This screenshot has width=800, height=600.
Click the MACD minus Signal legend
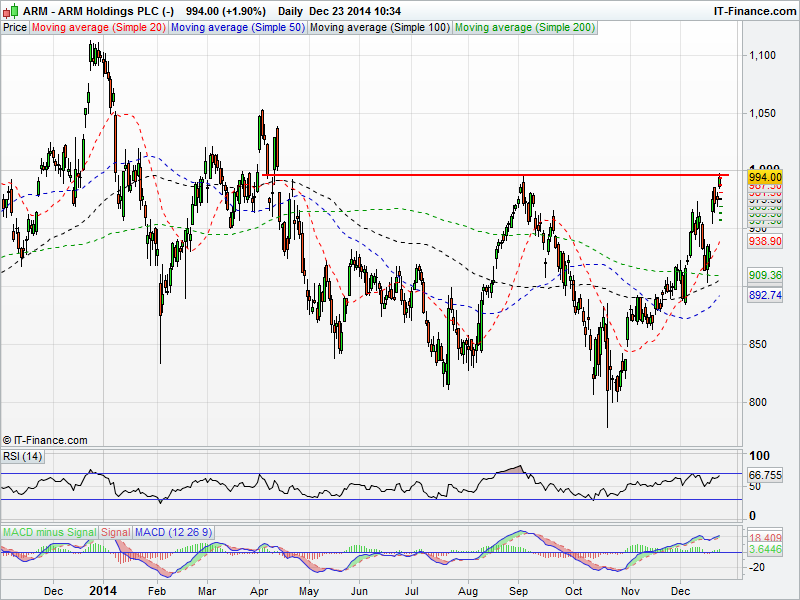(48, 531)
